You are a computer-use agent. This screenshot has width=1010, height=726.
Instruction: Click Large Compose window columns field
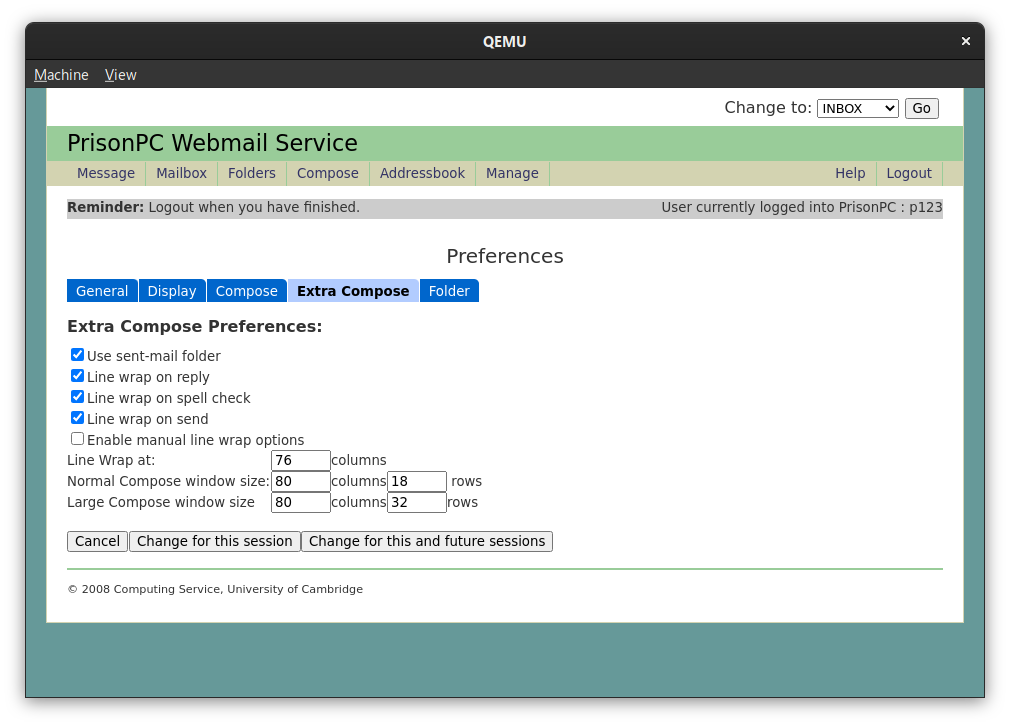(x=301, y=502)
